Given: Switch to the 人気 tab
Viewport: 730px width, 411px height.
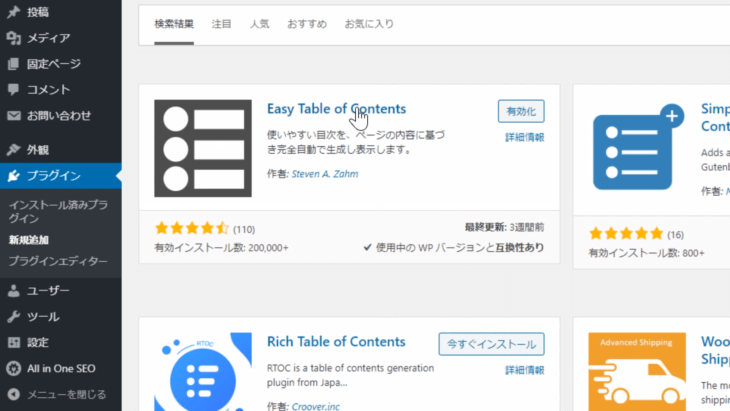Looking at the screenshot, I should [259, 24].
